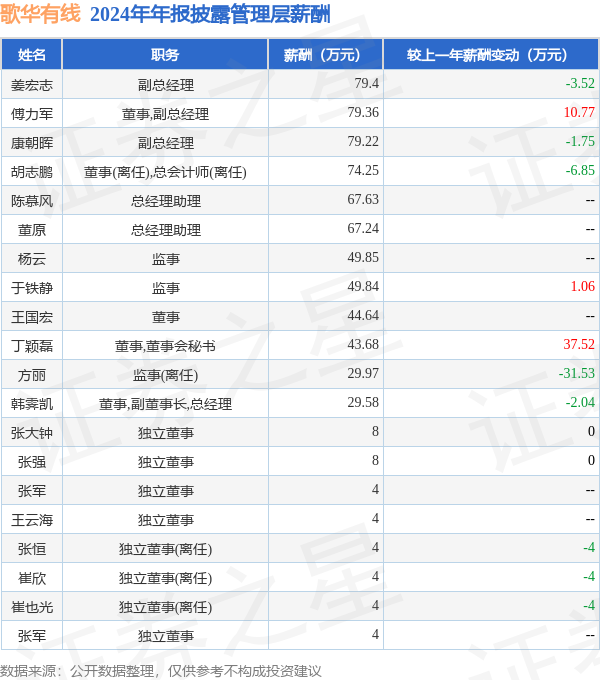The image size is (600, 680).
Task: Click salary value 74.25
Action: point(363,170)
